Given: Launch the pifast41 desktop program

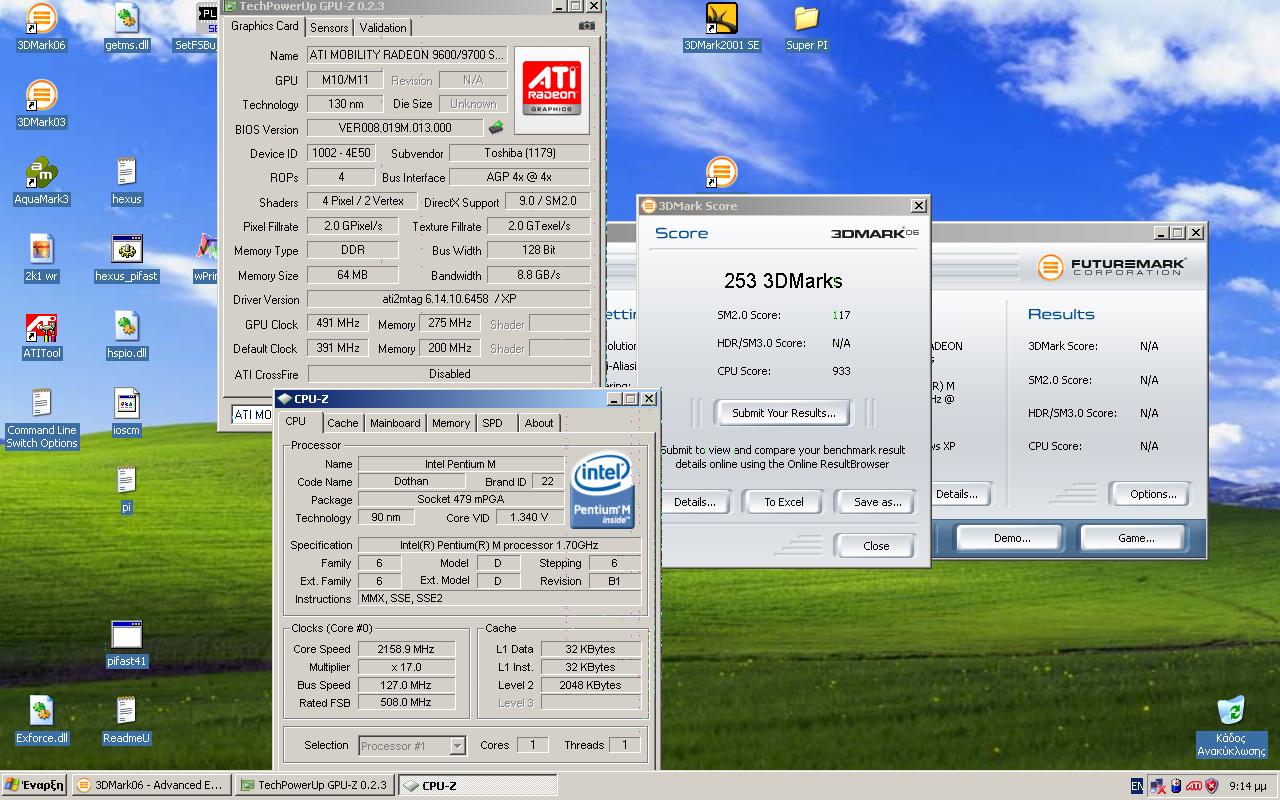Looking at the screenshot, I should tap(126, 643).
